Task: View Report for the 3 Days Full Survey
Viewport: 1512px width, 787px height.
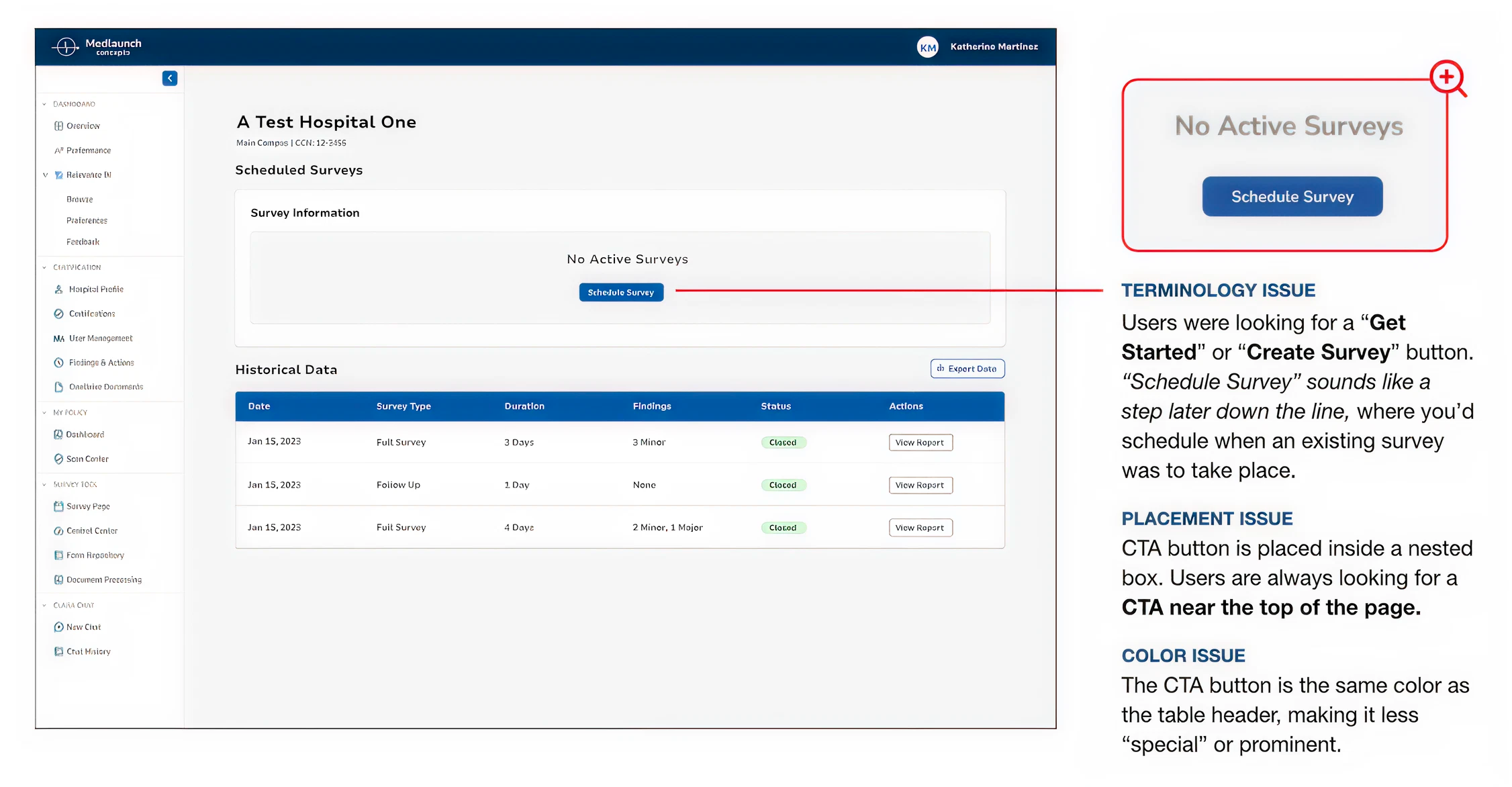Action: pyautogui.click(x=920, y=443)
